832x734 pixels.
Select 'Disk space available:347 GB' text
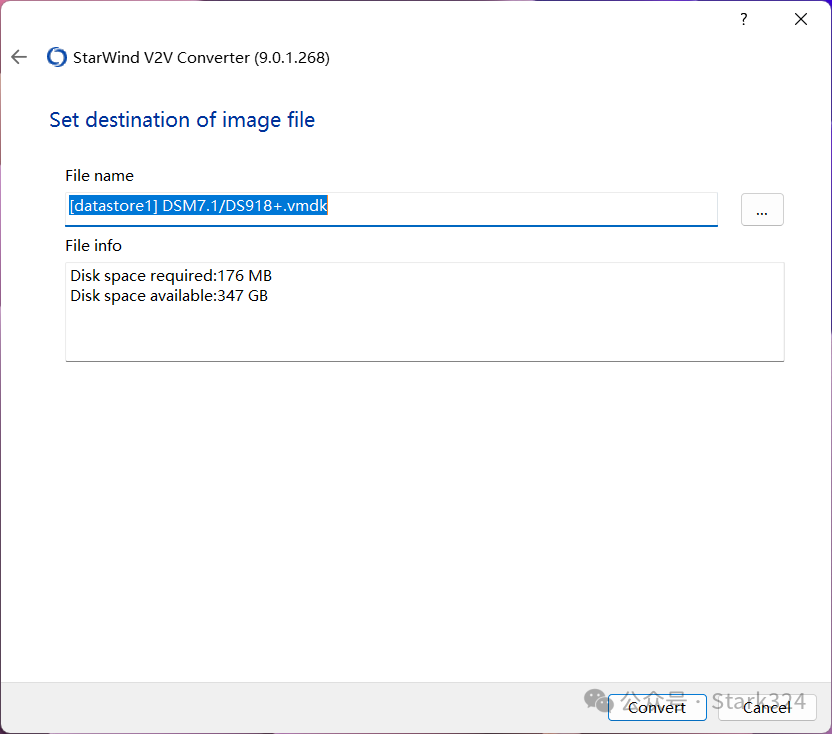pos(169,296)
